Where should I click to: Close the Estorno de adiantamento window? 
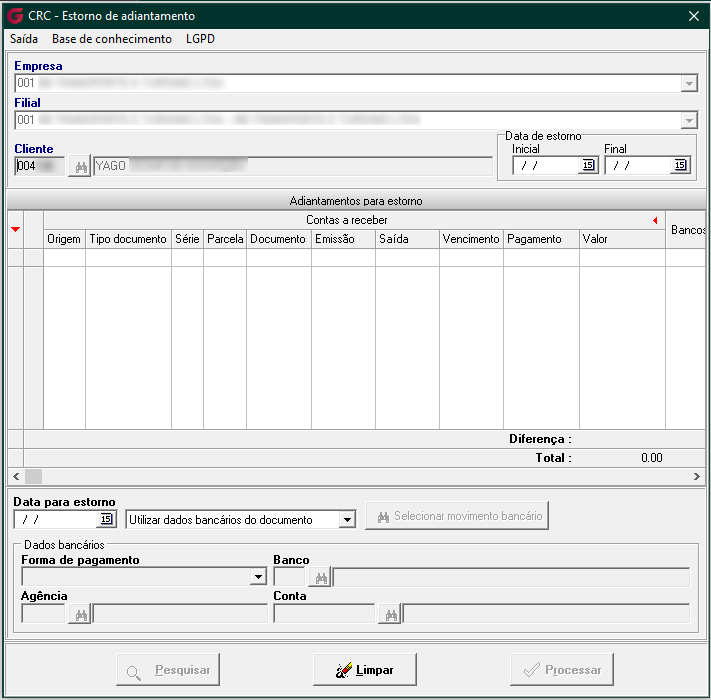(x=694, y=16)
